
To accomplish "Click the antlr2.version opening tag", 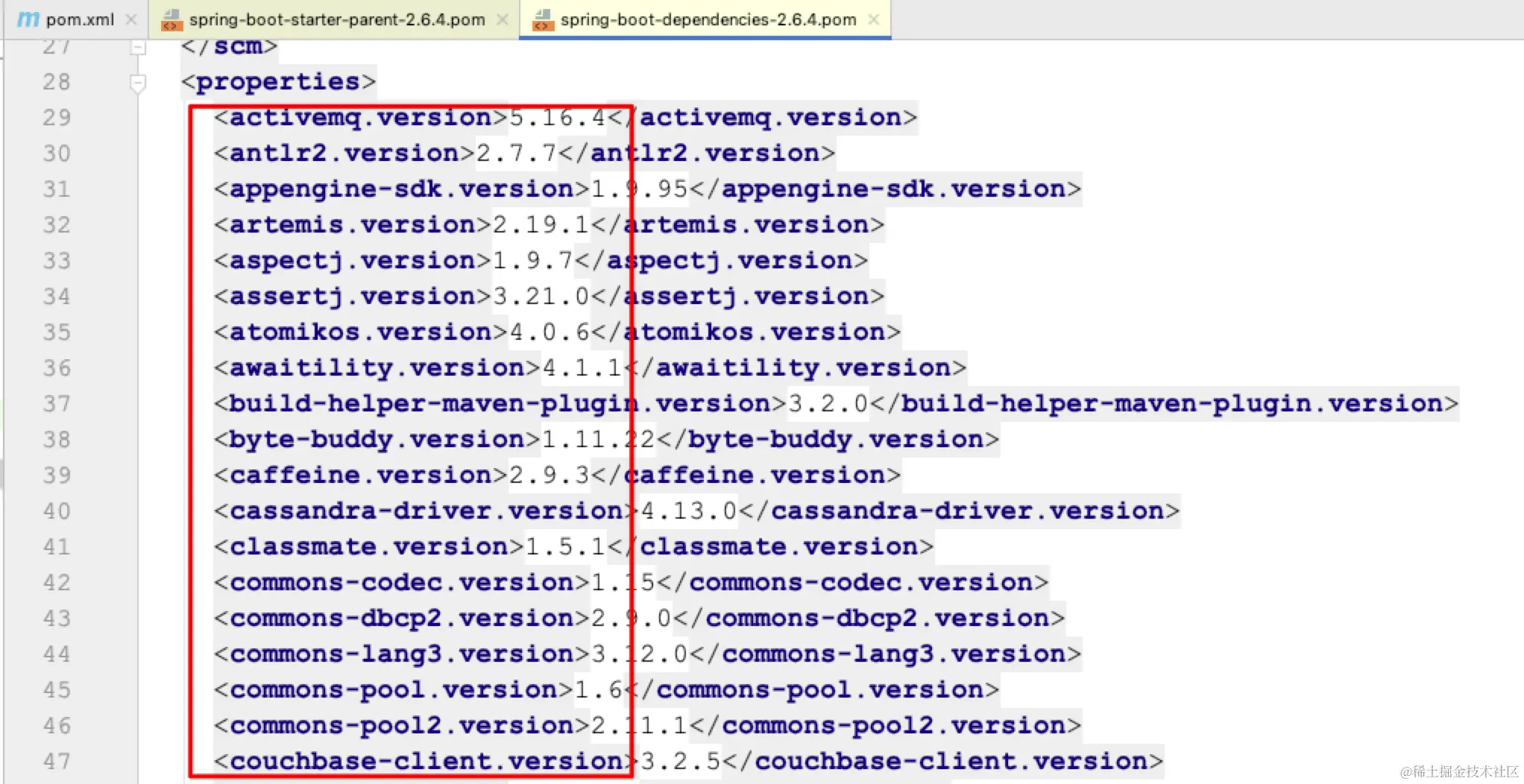I will (x=344, y=154).
